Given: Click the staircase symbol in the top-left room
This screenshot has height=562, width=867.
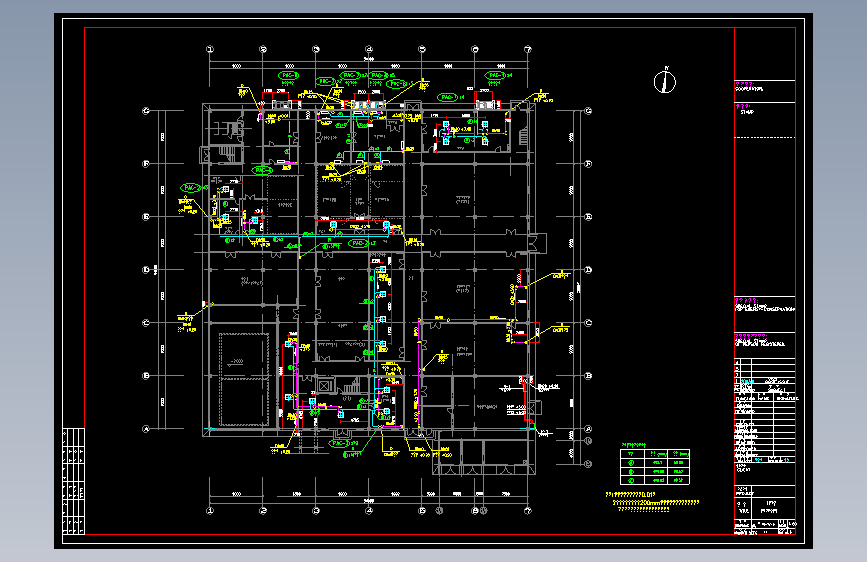Looking at the screenshot, I should pyautogui.click(x=227, y=153).
